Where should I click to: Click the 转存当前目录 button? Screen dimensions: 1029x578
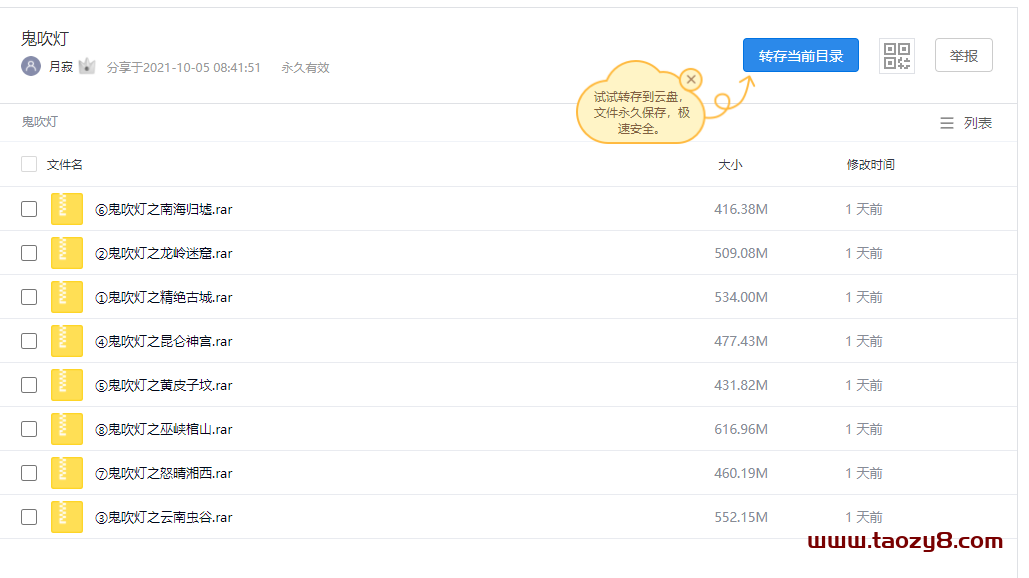[x=801, y=55]
